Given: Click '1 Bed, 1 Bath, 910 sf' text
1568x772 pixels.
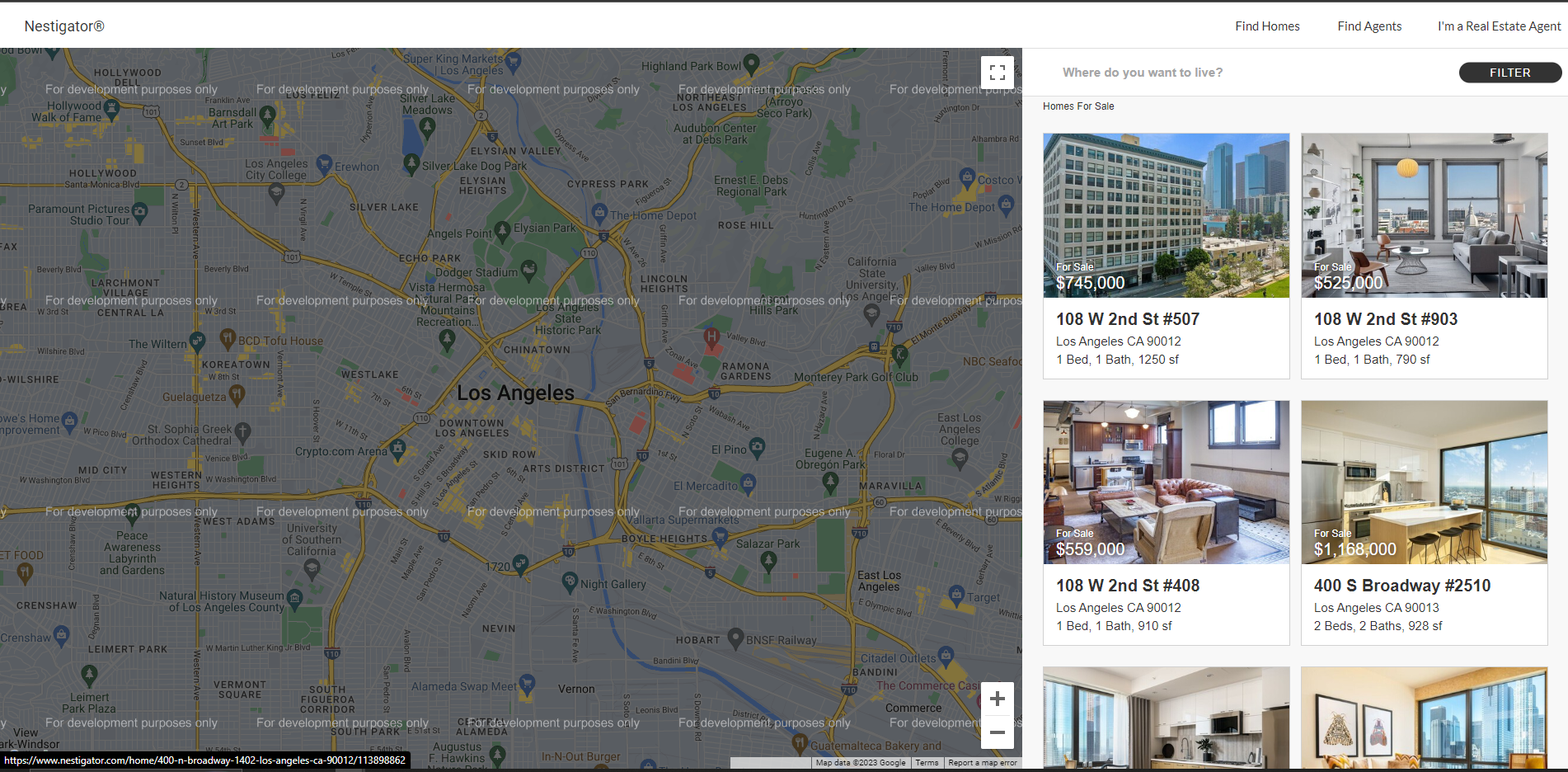Looking at the screenshot, I should pyautogui.click(x=1114, y=626).
